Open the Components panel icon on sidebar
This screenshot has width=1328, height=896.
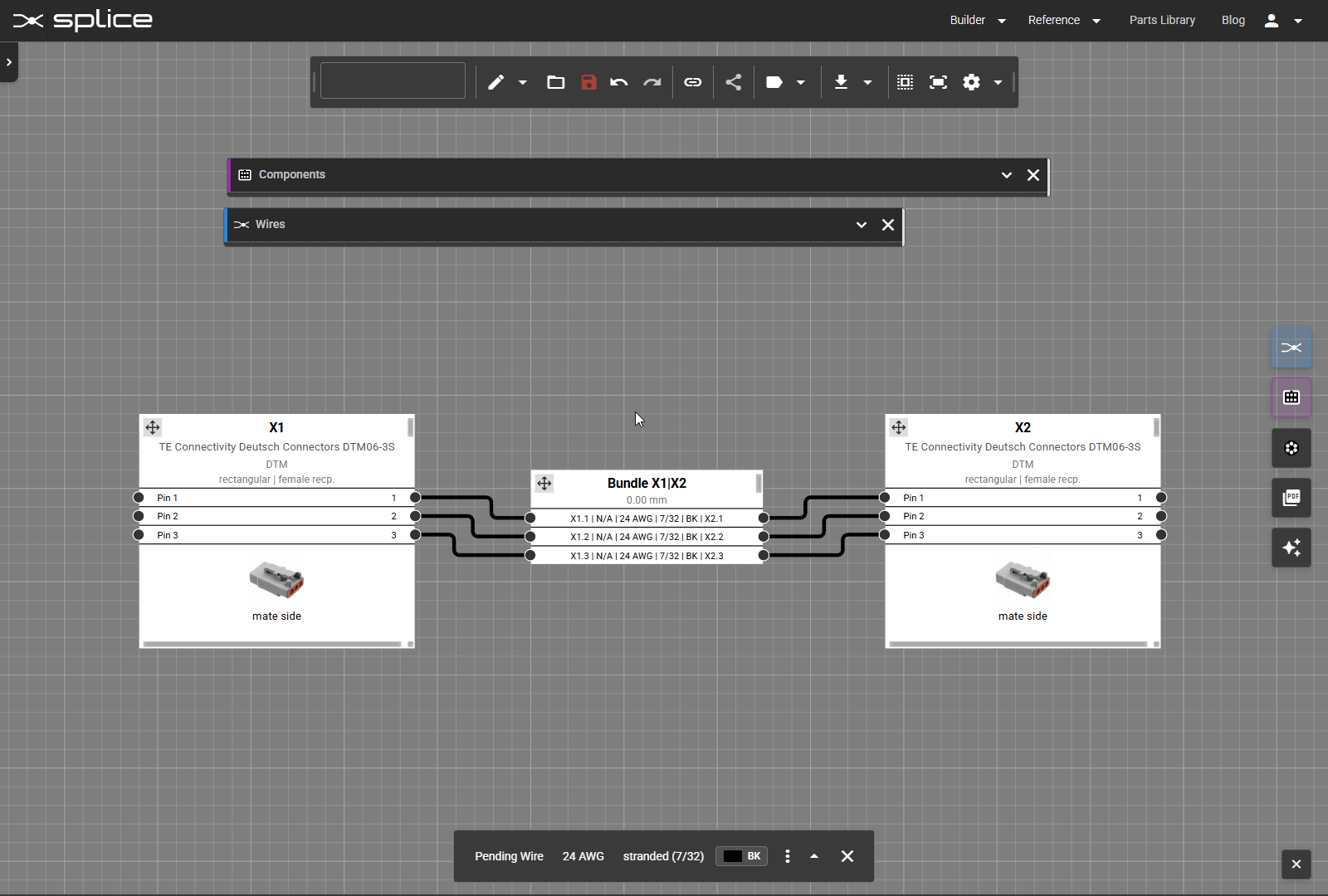[1291, 397]
